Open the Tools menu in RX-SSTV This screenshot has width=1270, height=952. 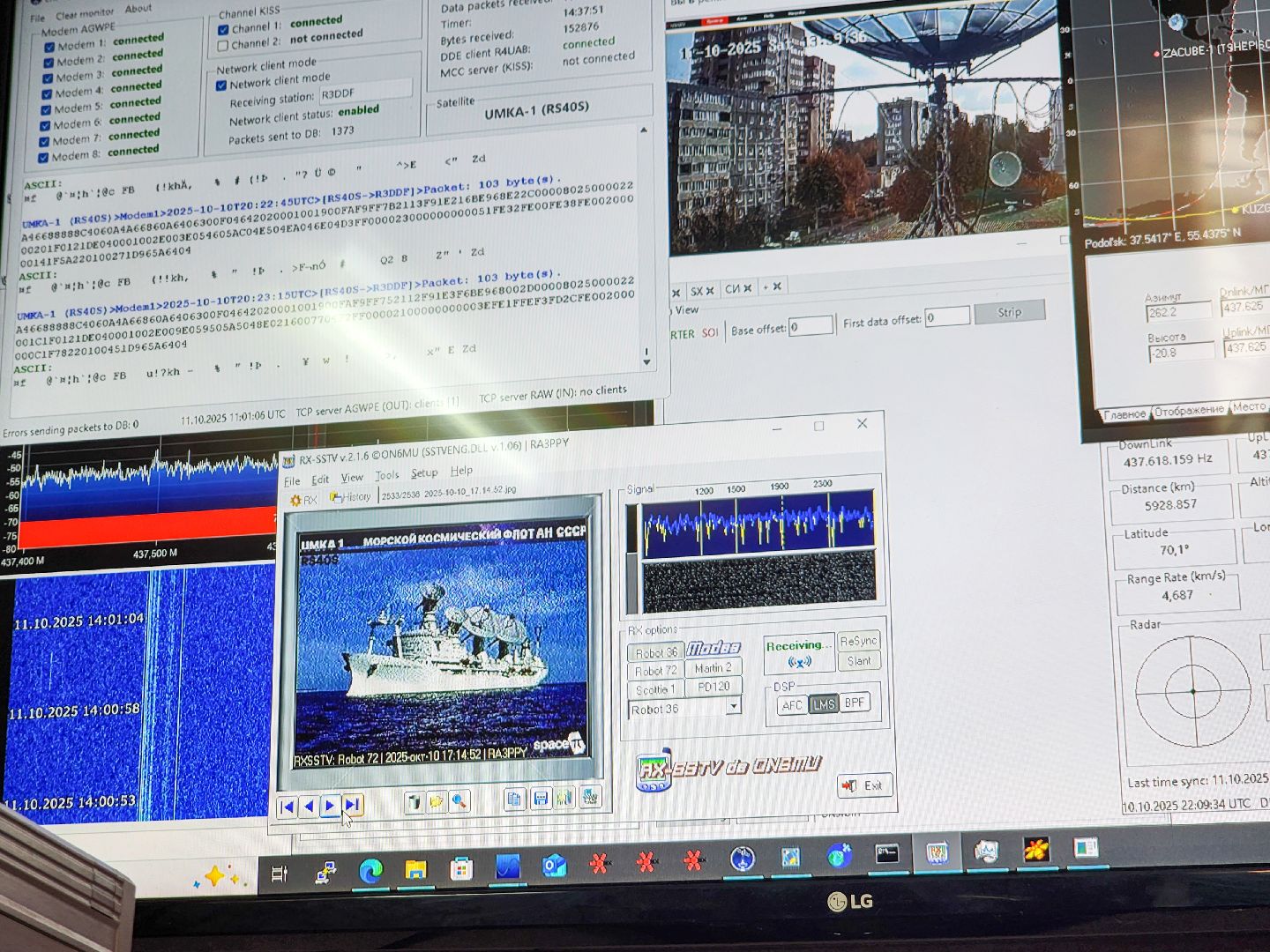(x=387, y=475)
